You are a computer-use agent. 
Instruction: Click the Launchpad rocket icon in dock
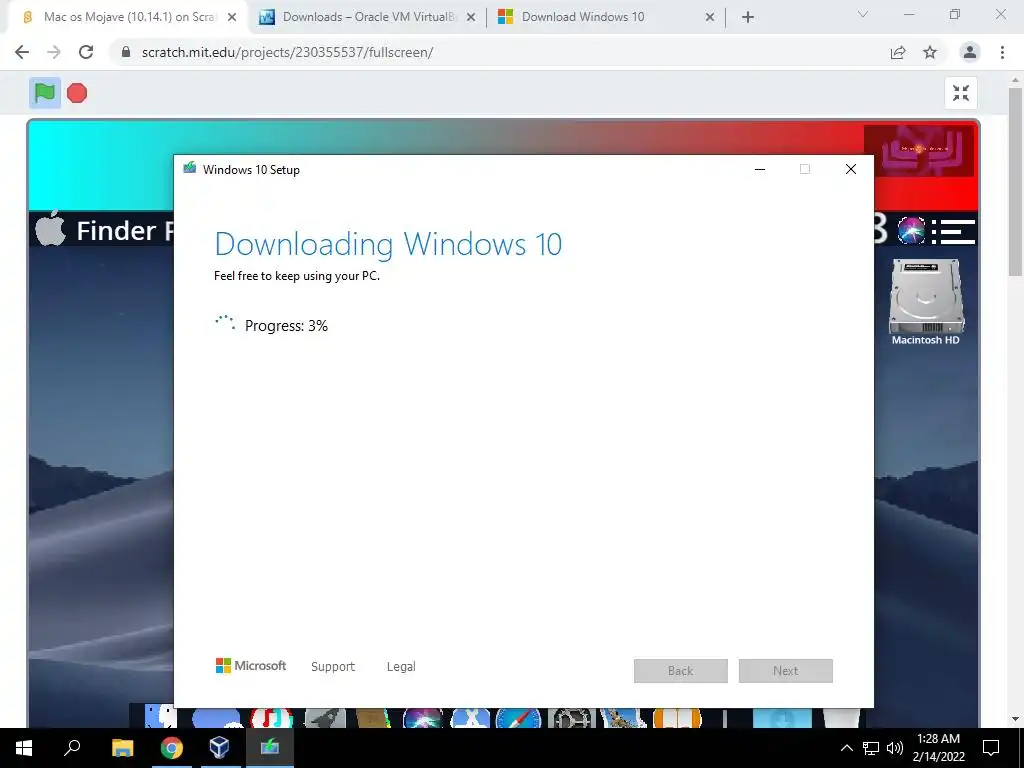325,718
